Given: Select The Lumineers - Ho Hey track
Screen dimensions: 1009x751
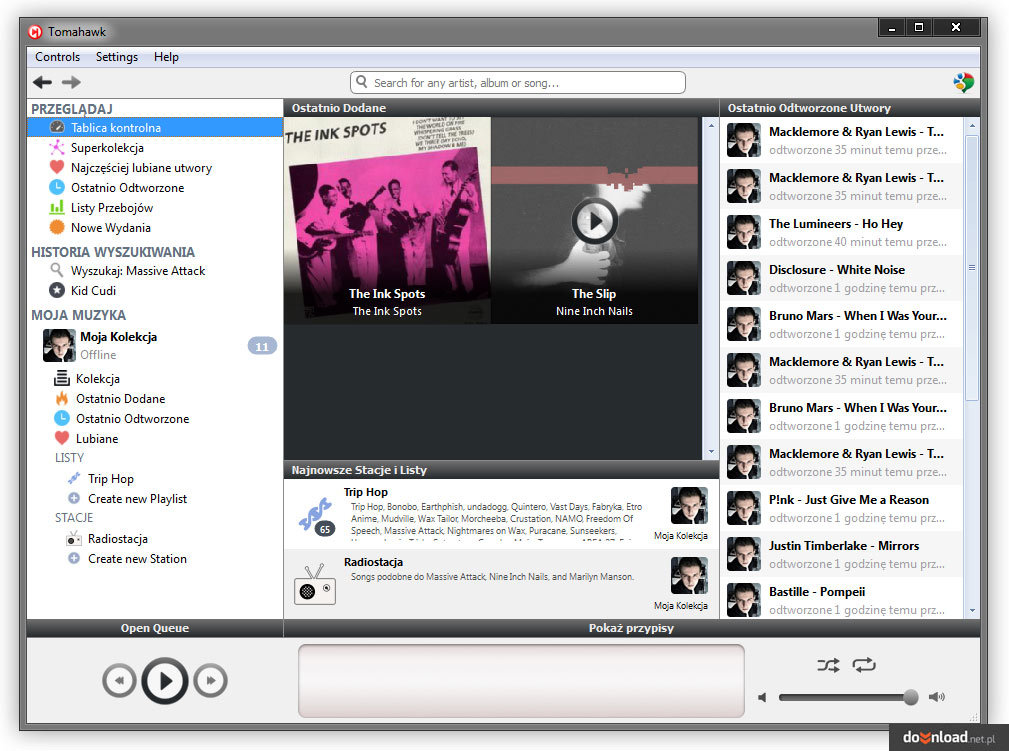Looking at the screenshot, I should point(842,232).
